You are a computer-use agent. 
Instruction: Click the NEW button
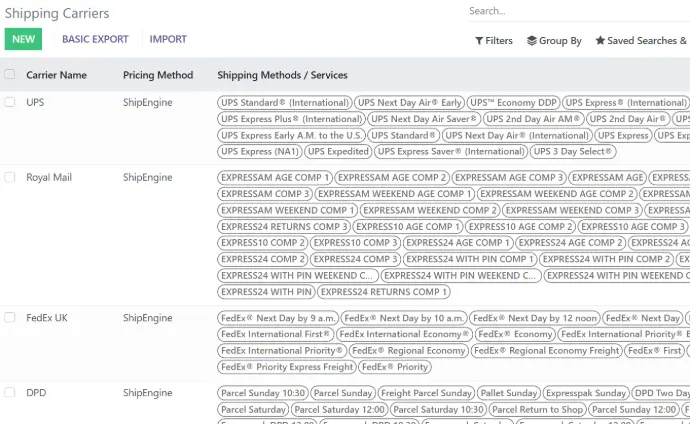[x=23, y=39]
